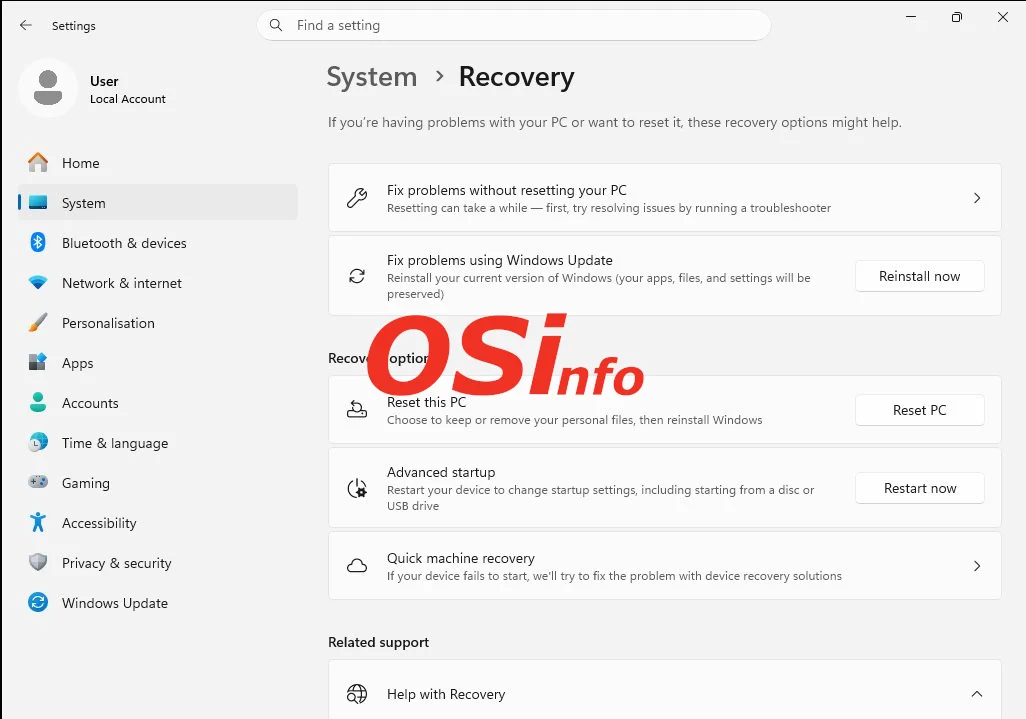Click the Personalisation paintbrush icon

(38, 323)
